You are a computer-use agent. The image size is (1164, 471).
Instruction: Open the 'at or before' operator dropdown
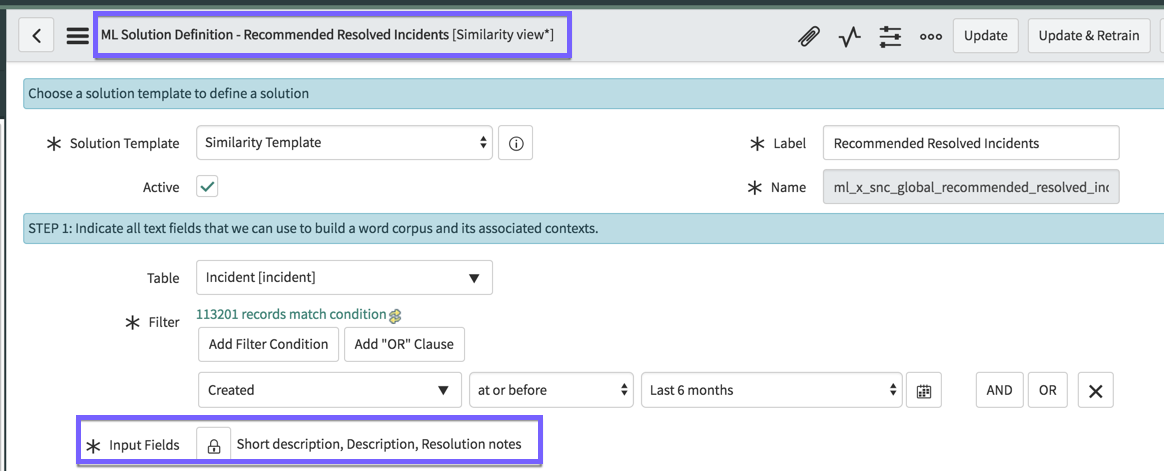[552, 390]
